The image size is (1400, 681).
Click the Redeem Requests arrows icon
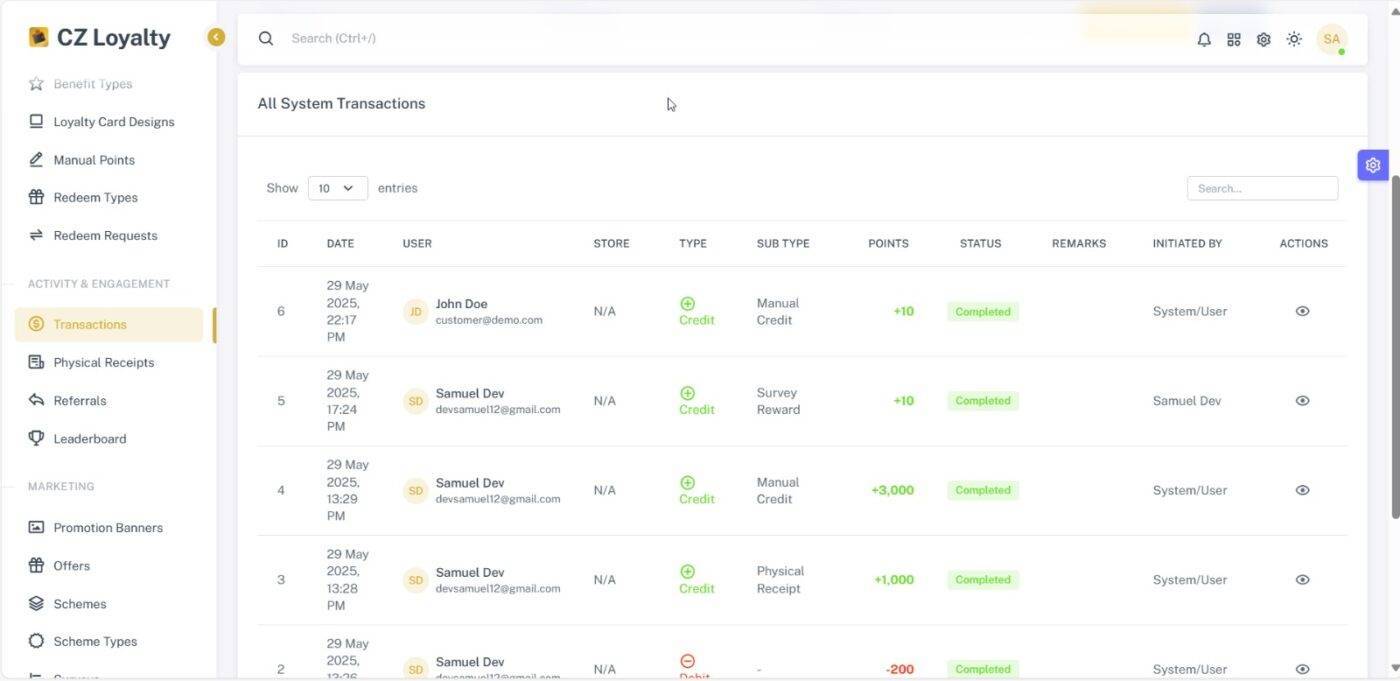click(36, 235)
